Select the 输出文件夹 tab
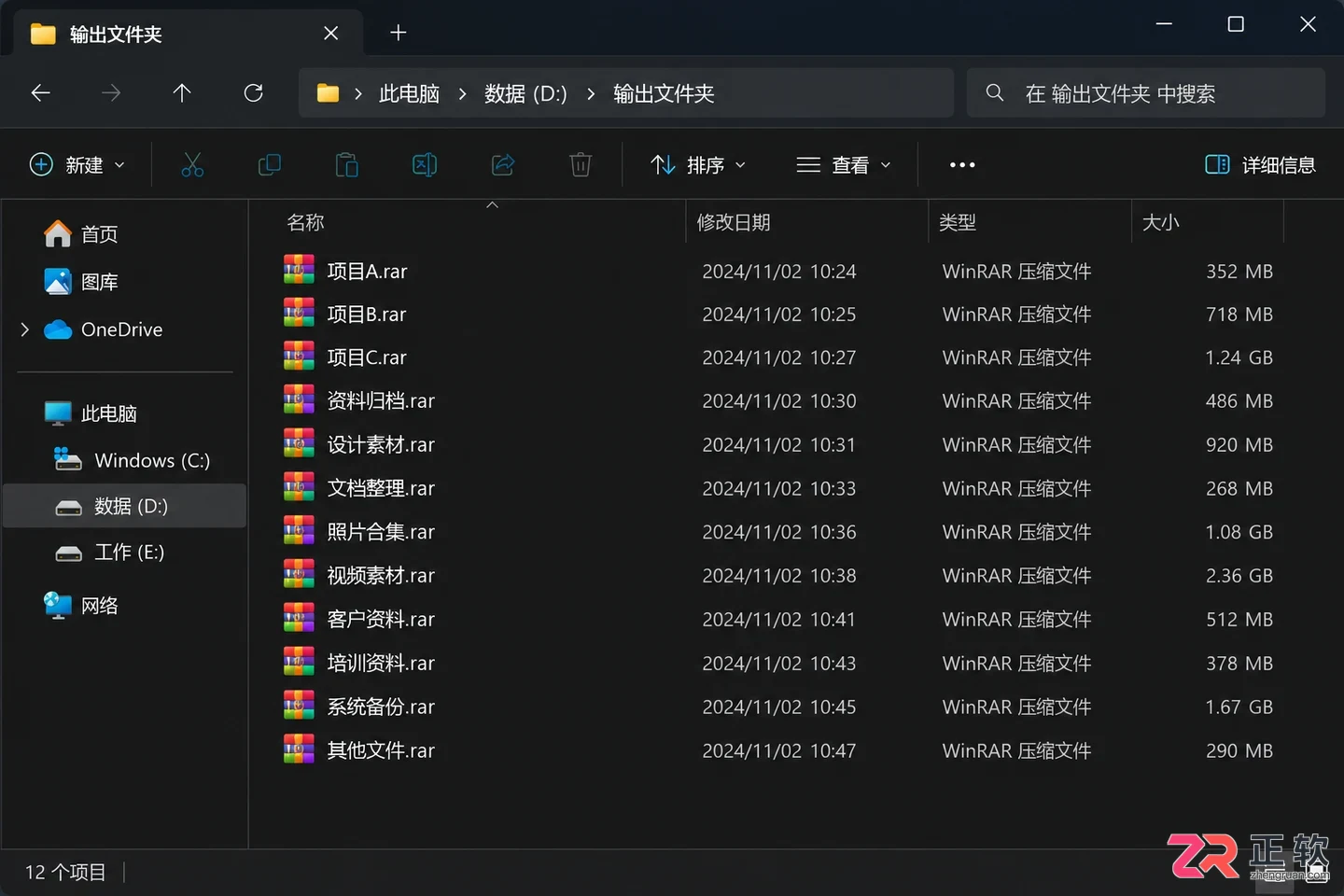This screenshot has height=896, width=1344. coord(187,34)
